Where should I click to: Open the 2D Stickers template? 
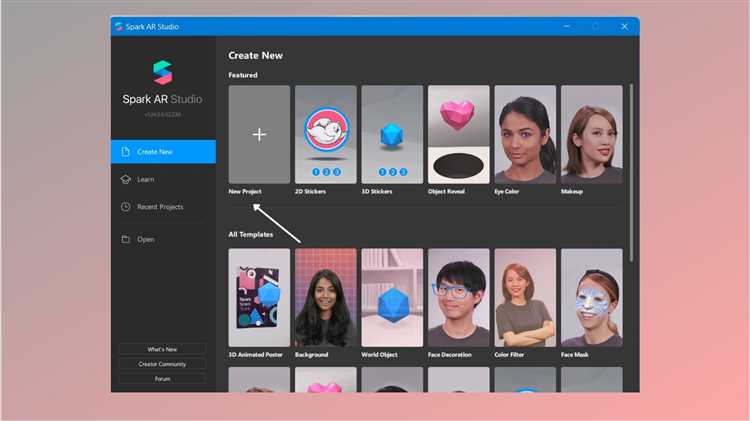(325, 134)
